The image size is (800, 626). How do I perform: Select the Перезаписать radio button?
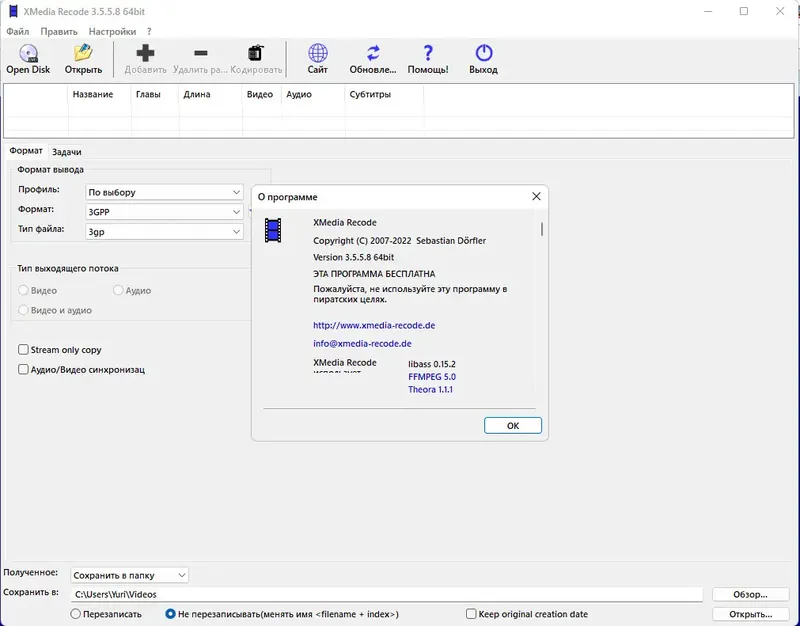pyautogui.click(x=76, y=614)
